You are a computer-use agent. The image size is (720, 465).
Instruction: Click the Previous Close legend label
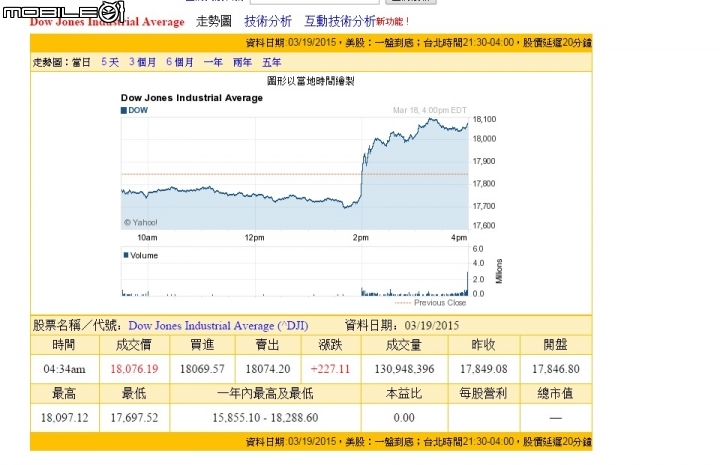click(x=440, y=303)
